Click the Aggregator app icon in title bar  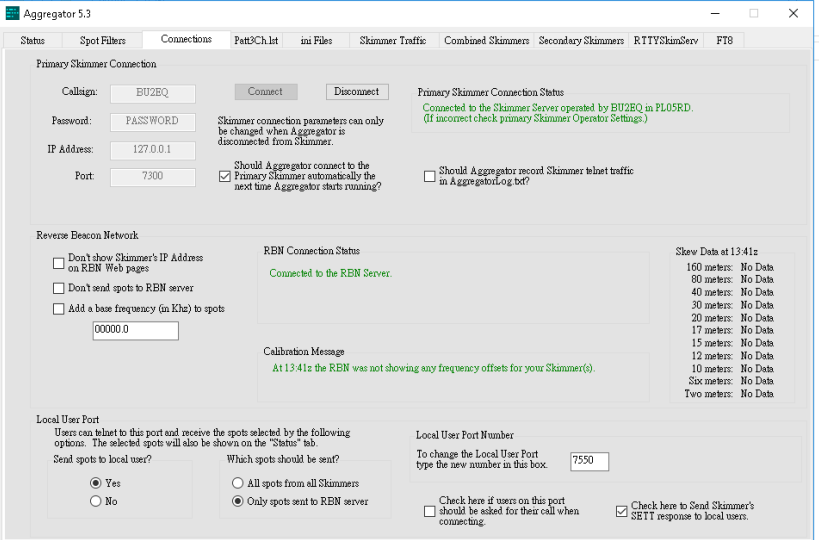pos(12,14)
